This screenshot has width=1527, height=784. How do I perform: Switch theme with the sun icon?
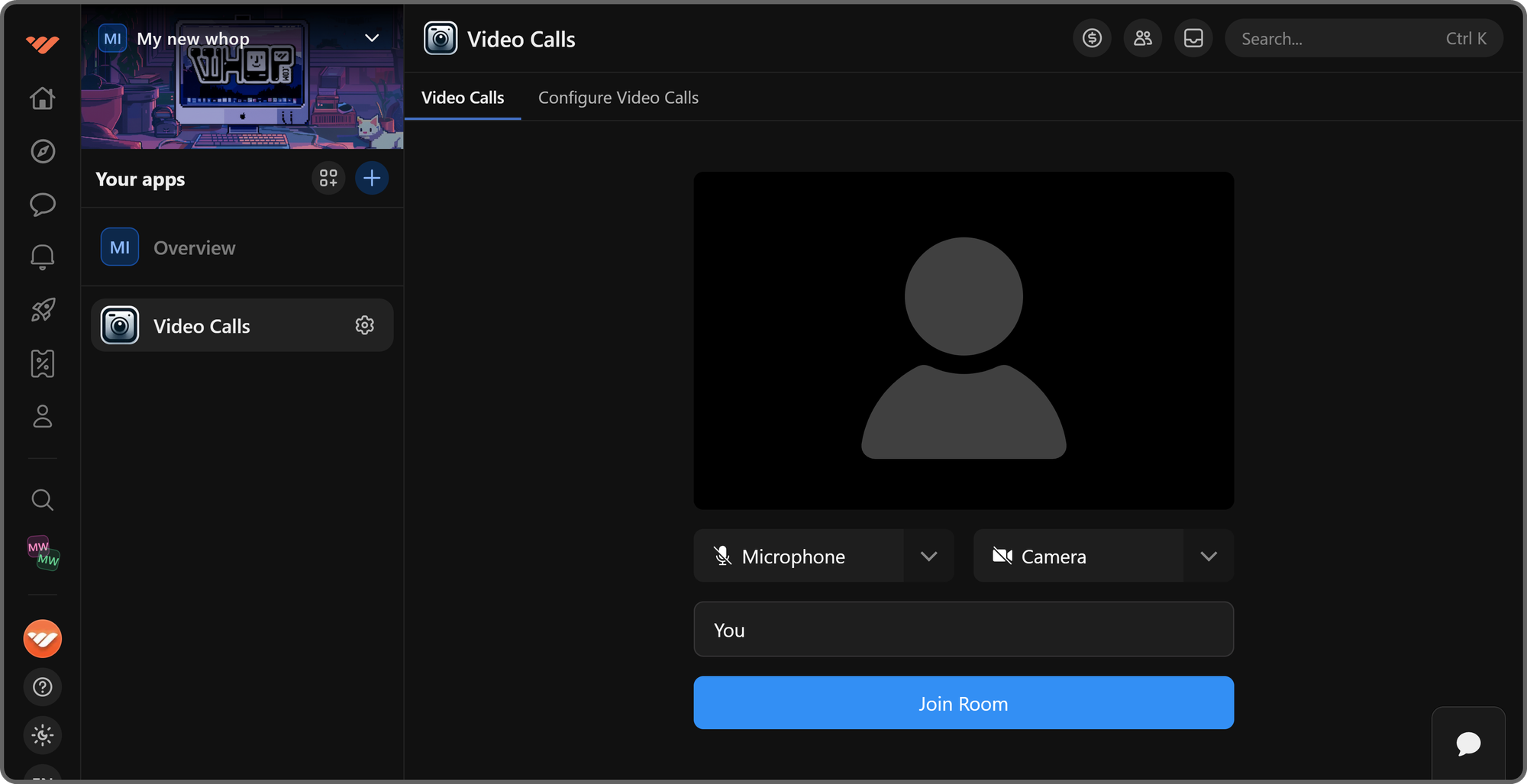click(43, 735)
